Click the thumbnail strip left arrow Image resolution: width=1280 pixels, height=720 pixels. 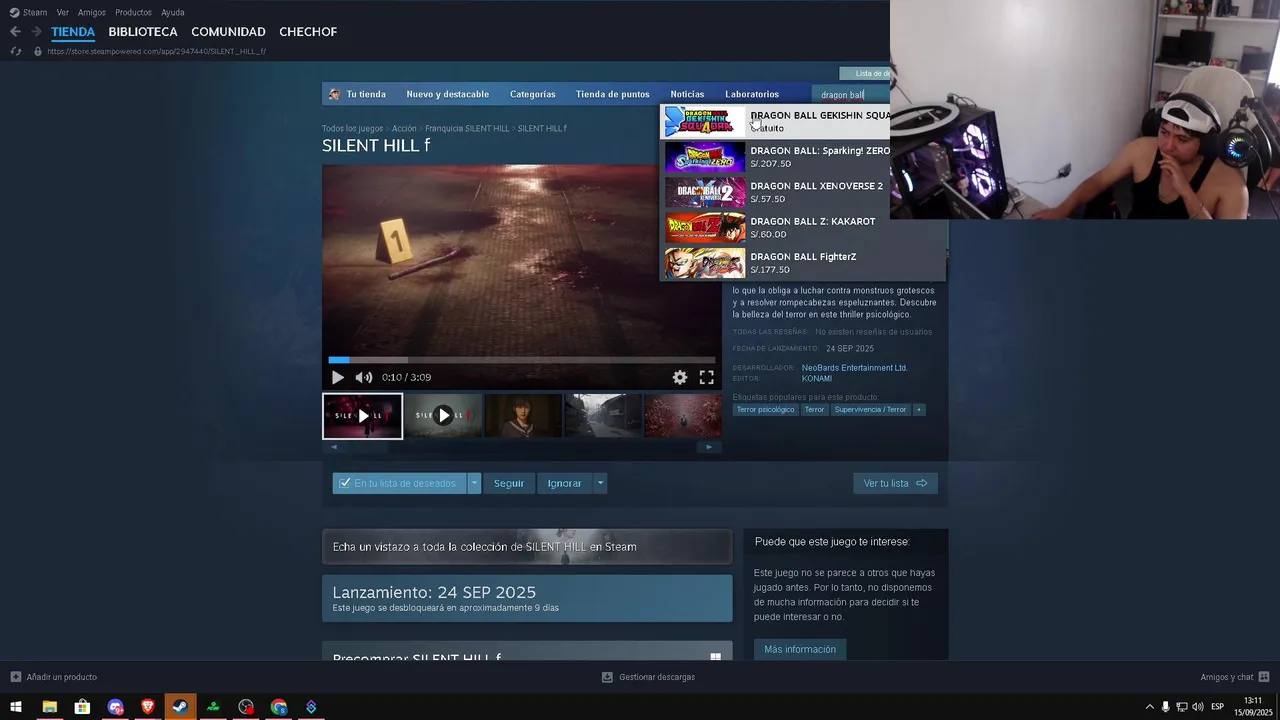coord(334,447)
